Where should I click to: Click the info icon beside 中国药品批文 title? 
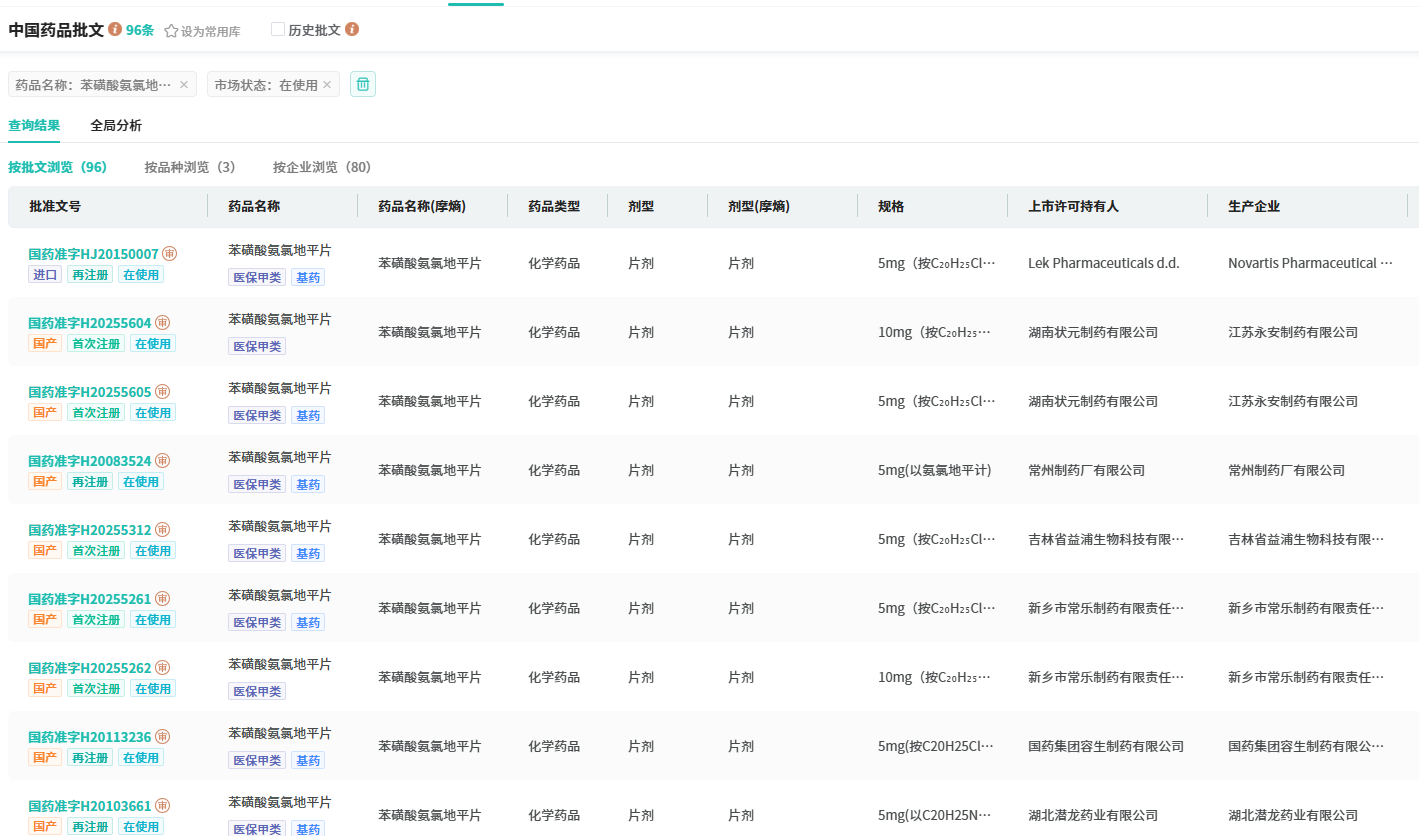point(115,30)
